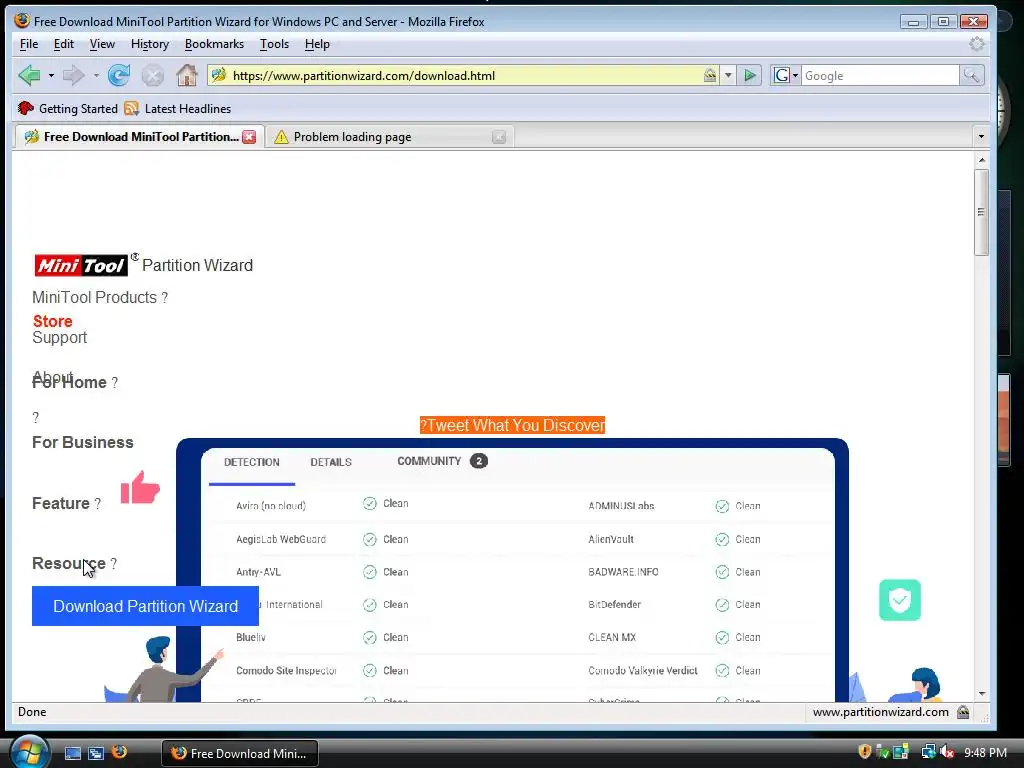Click the site favicon in address bar
The image size is (1024, 768).
(x=219, y=76)
